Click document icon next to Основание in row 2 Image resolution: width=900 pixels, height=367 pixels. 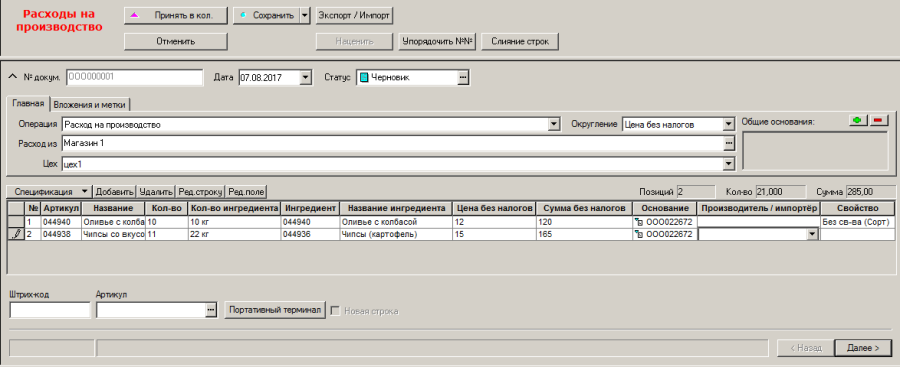click(x=638, y=234)
